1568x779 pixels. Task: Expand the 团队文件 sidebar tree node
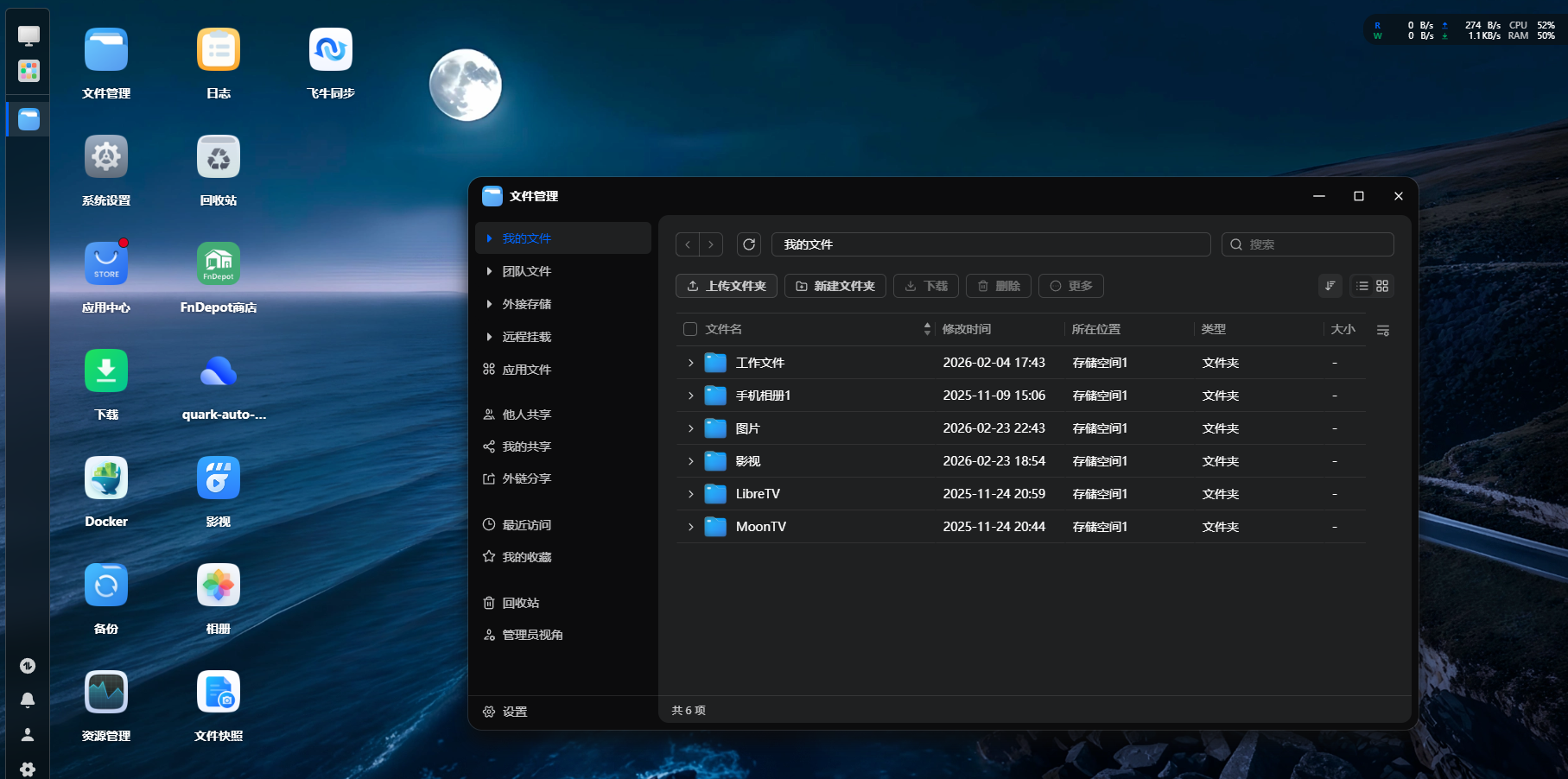pyautogui.click(x=489, y=271)
